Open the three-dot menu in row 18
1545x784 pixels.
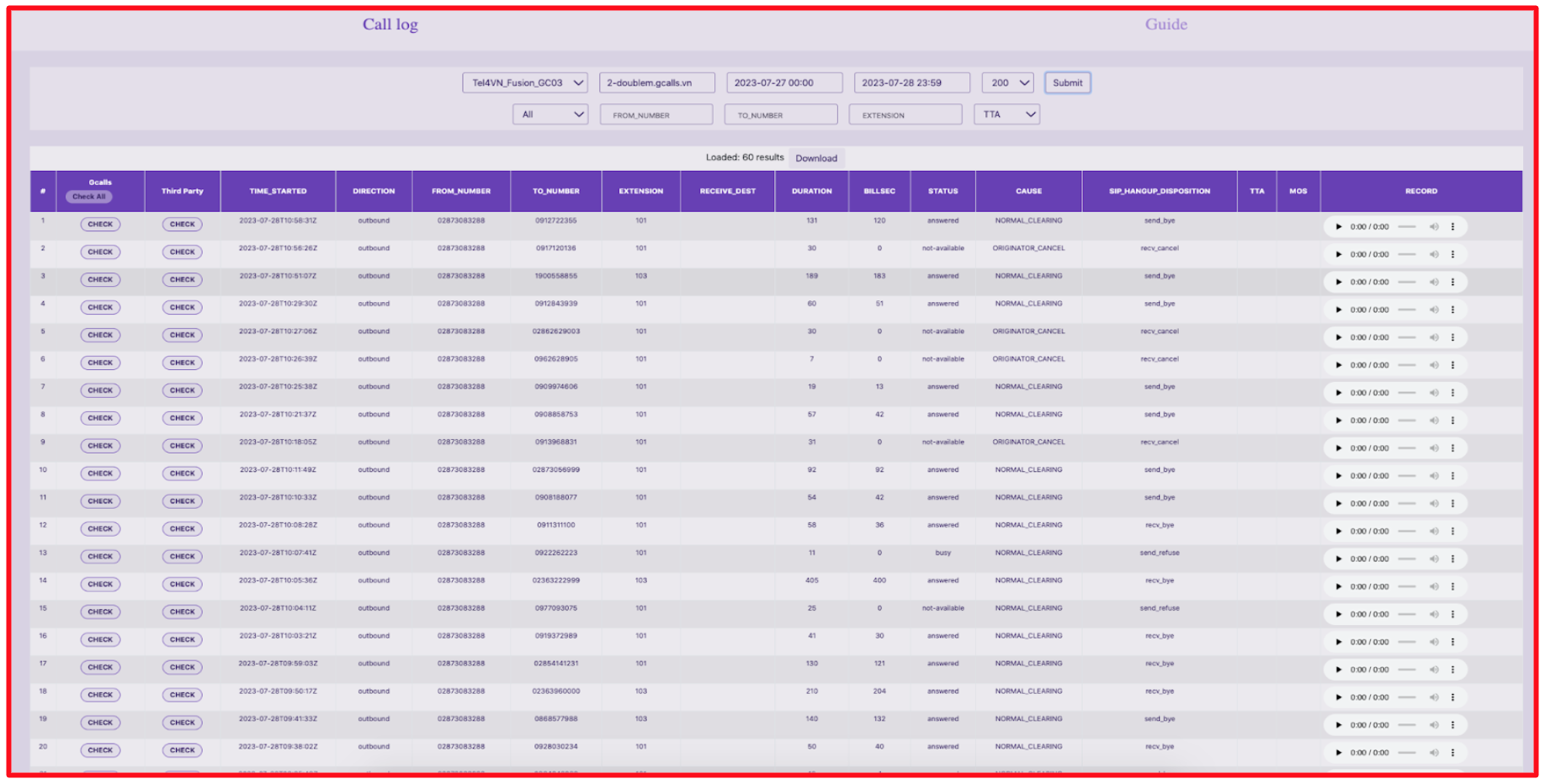point(1452,697)
